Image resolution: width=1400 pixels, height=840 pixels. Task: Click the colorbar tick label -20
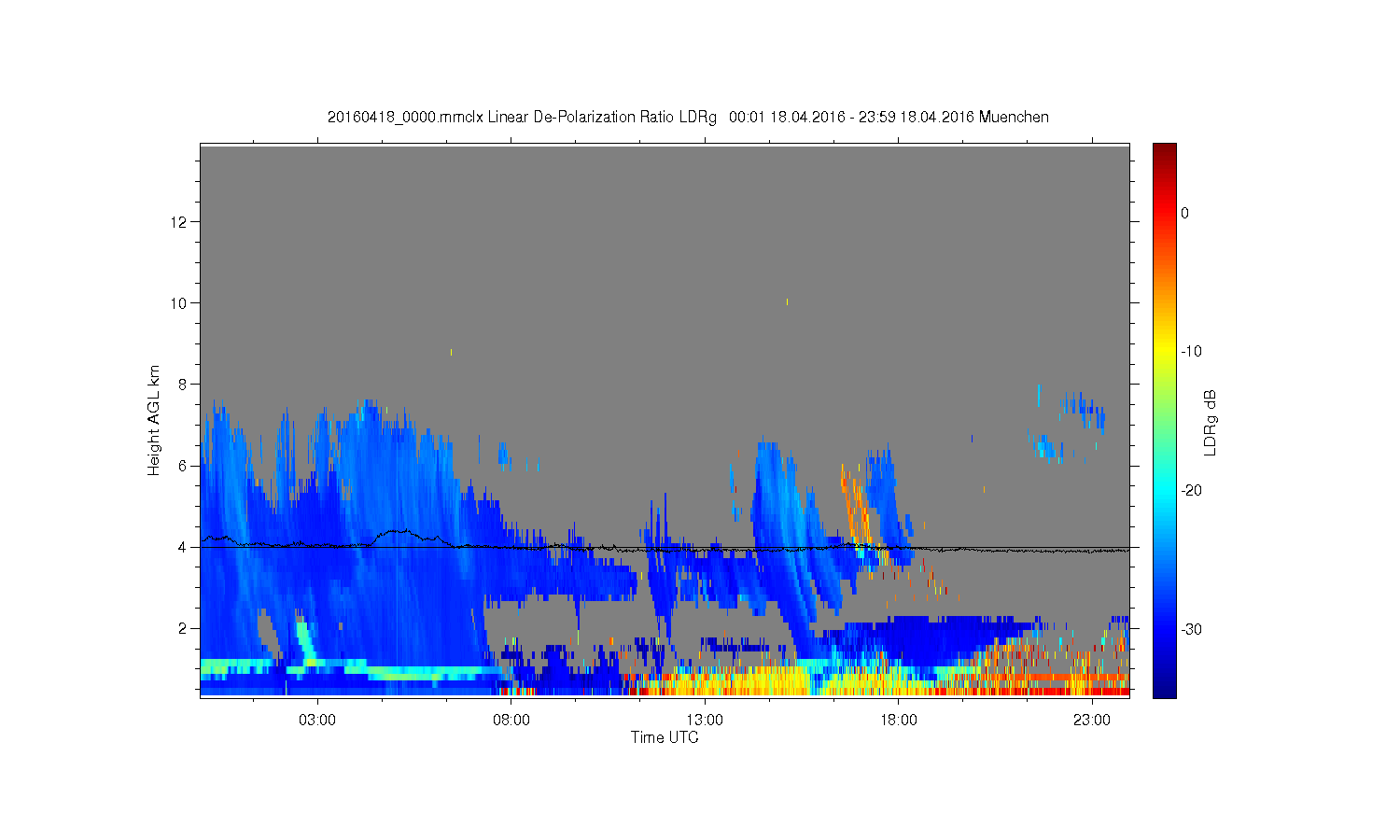[x=1191, y=491]
